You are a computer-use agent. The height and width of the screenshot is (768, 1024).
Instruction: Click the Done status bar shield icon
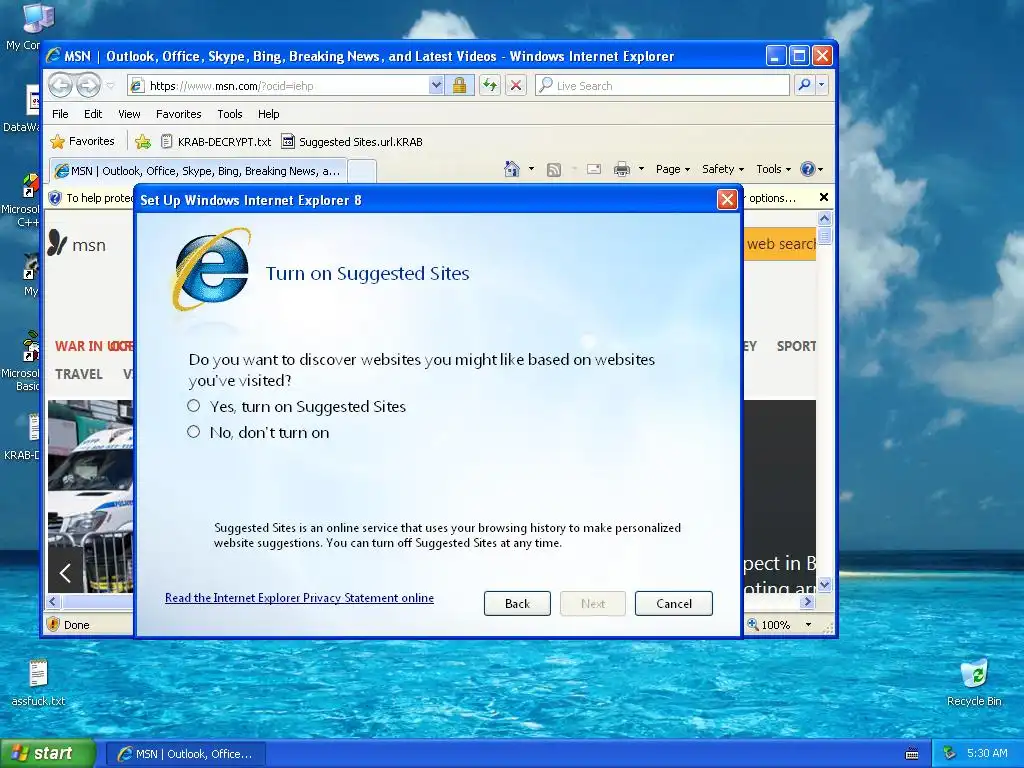[x=54, y=624]
